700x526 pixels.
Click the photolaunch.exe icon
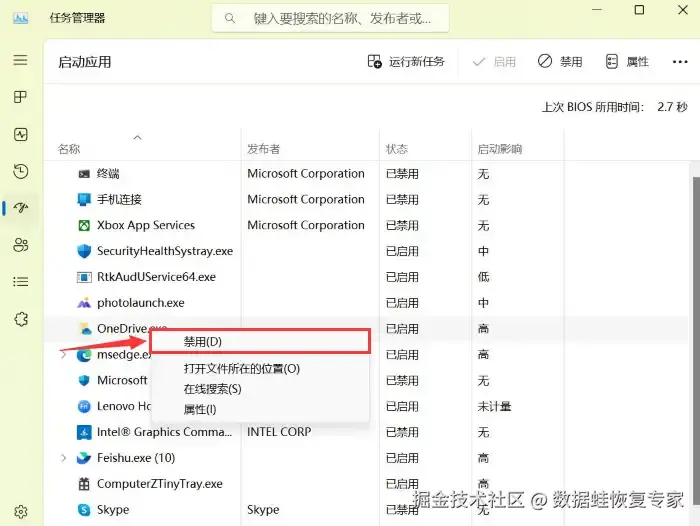coord(84,303)
